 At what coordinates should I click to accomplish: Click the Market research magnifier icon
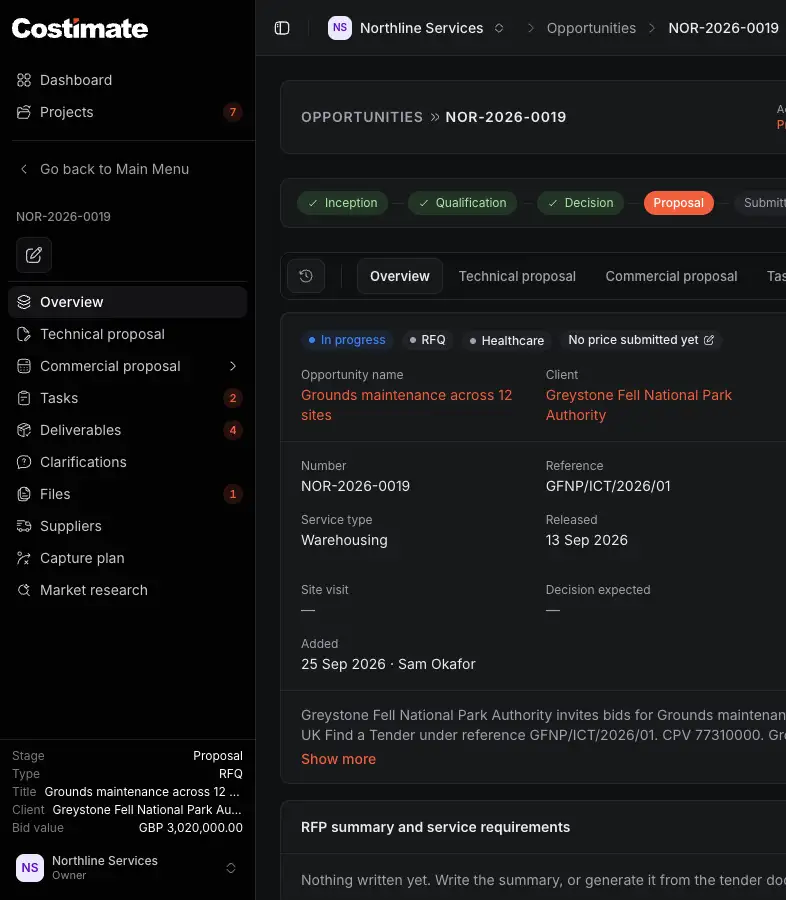tap(24, 590)
